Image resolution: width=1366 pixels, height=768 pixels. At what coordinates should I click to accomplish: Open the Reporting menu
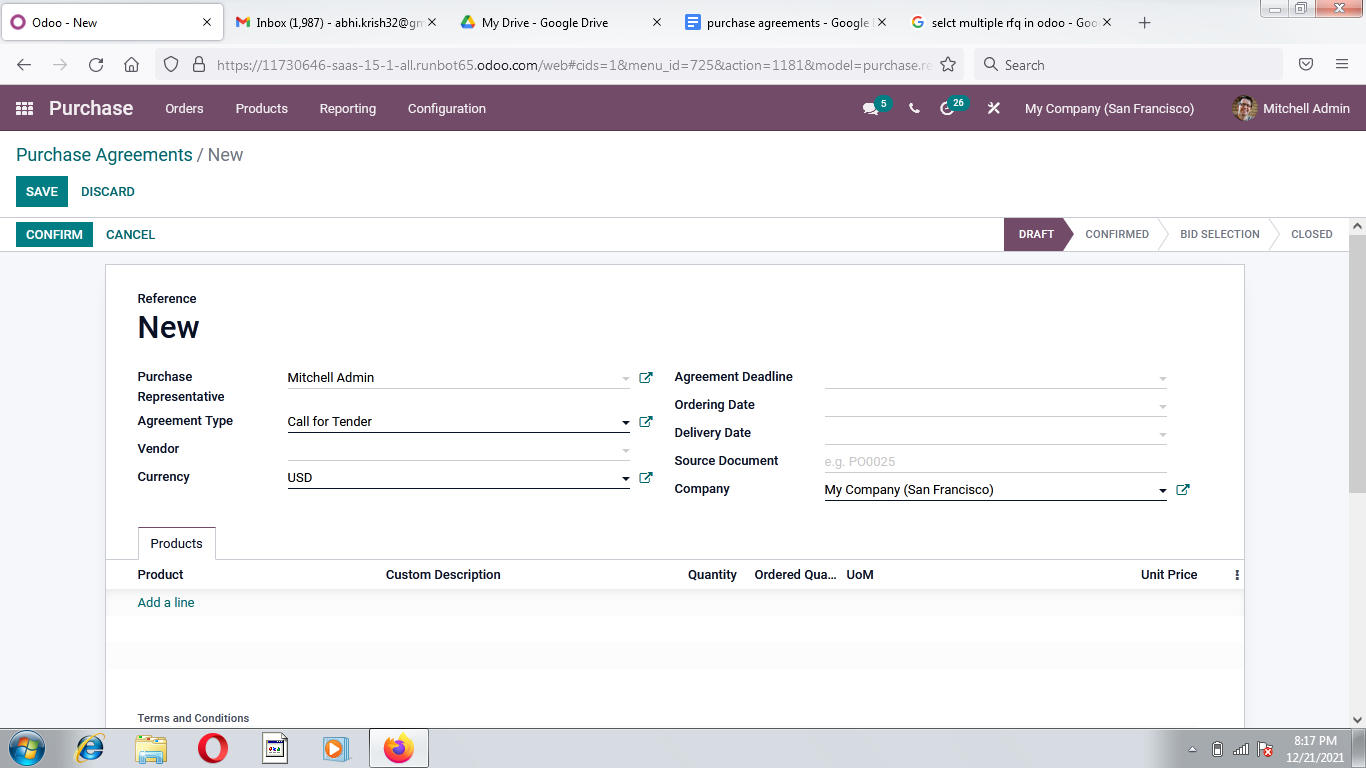coord(348,108)
